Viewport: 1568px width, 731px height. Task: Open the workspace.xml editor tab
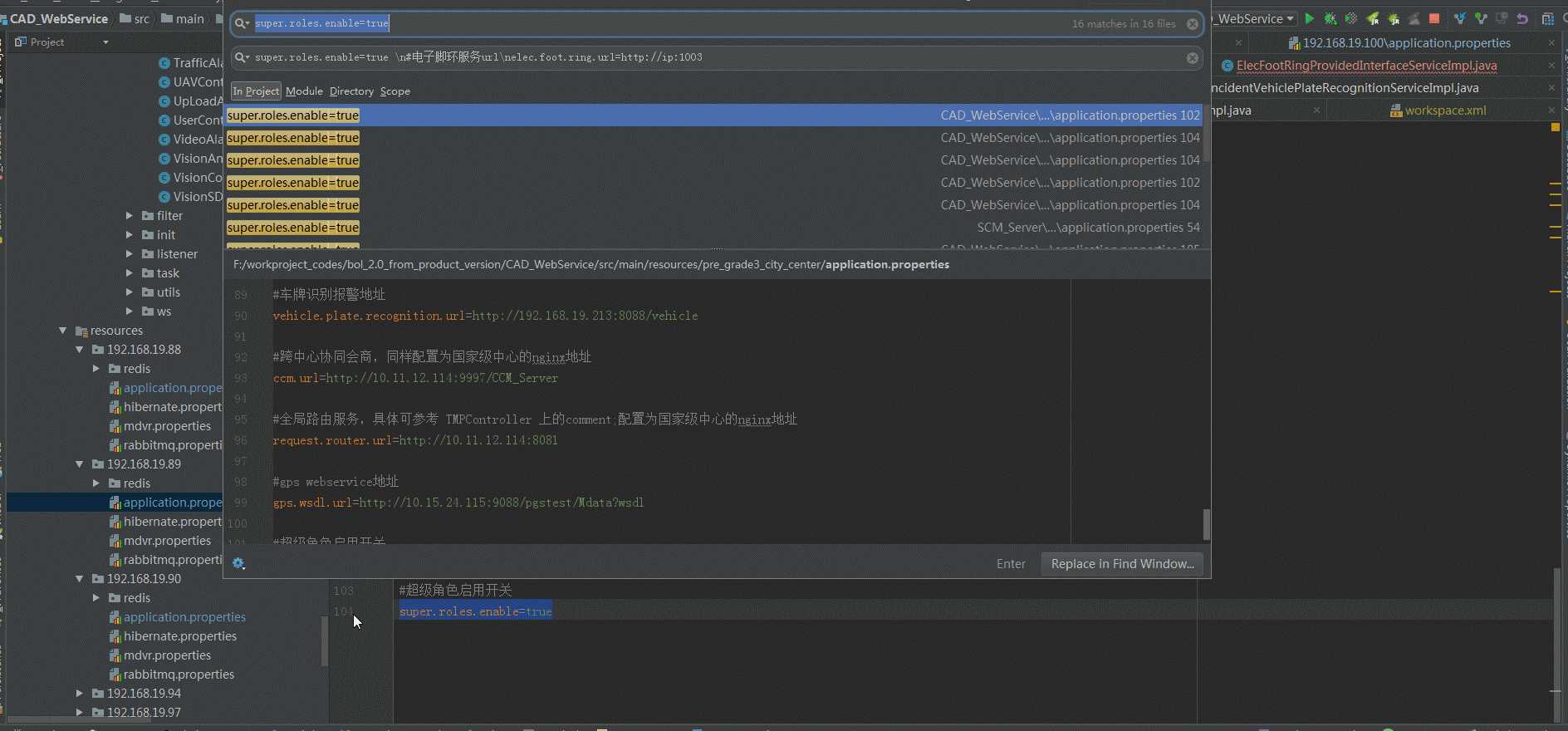pos(1445,110)
